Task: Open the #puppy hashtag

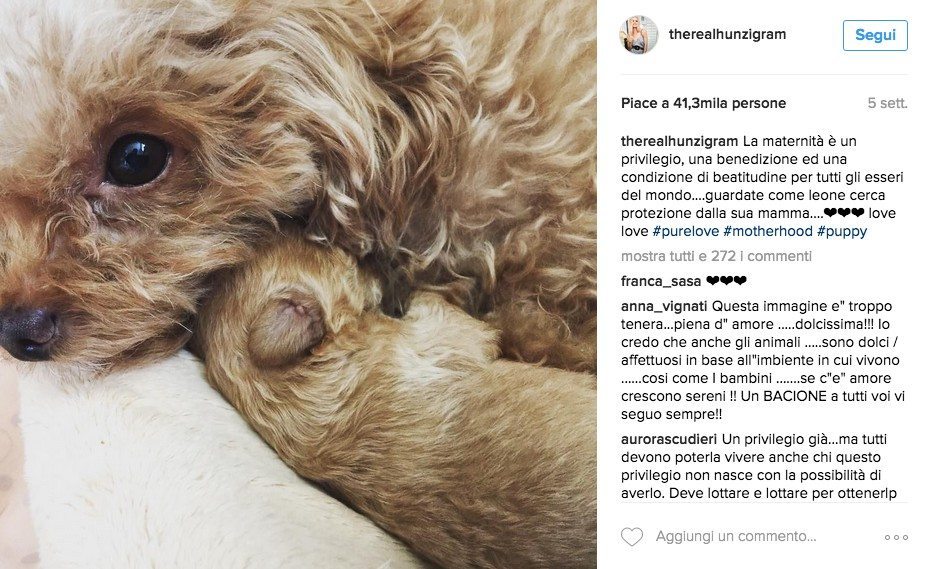Action: click(x=842, y=232)
